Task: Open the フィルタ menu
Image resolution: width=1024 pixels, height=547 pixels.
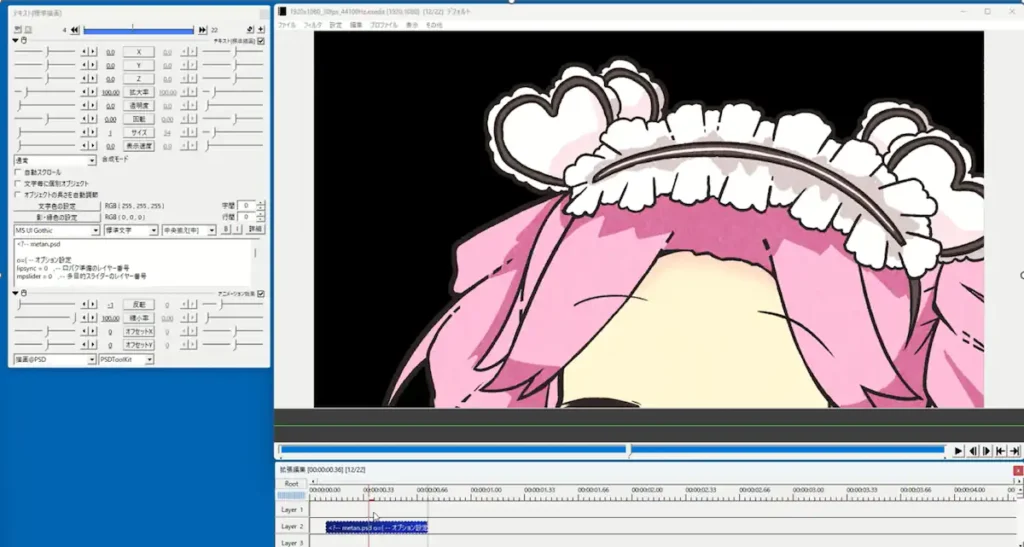Action: click(x=312, y=25)
